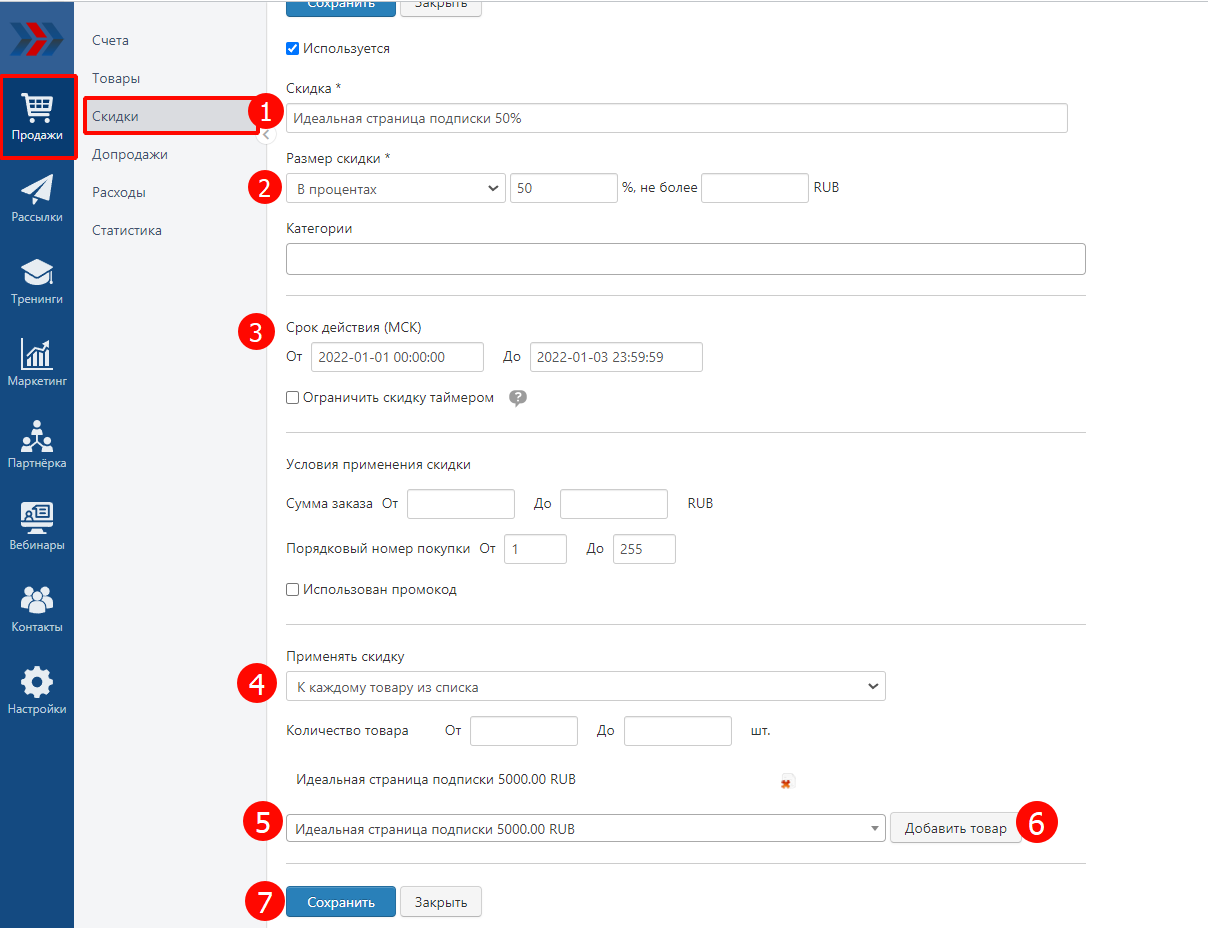Expand the Применять скидку dropdown
1208x928 pixels.
585,687
